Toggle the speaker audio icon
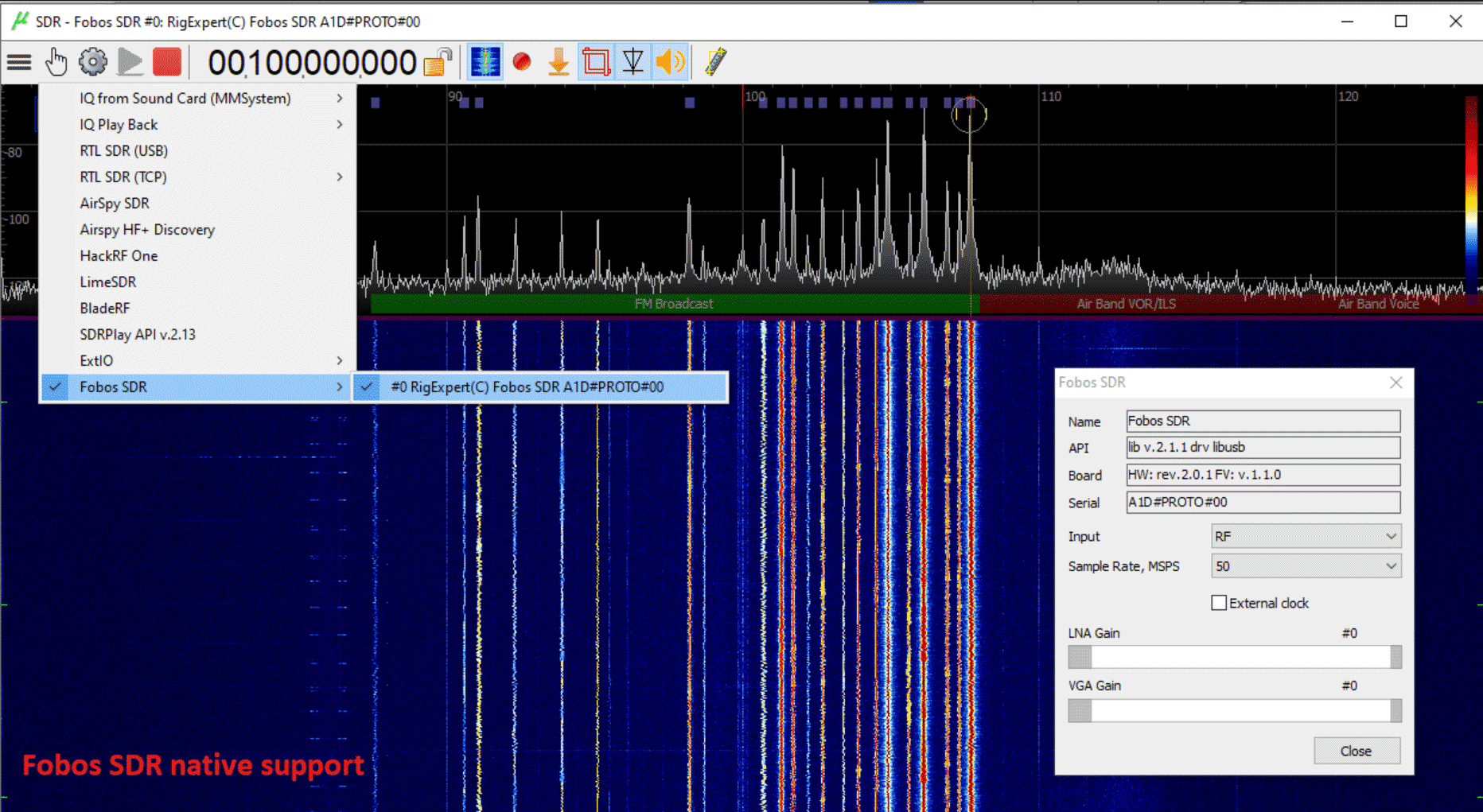The height and width of the screenshot is (812, 1483). pos(670,62)
